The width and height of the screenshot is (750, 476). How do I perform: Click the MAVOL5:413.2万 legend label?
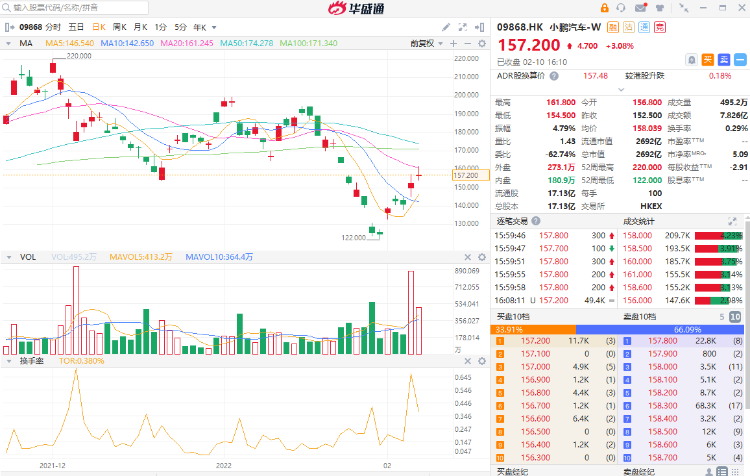click(x=141, y=257)
